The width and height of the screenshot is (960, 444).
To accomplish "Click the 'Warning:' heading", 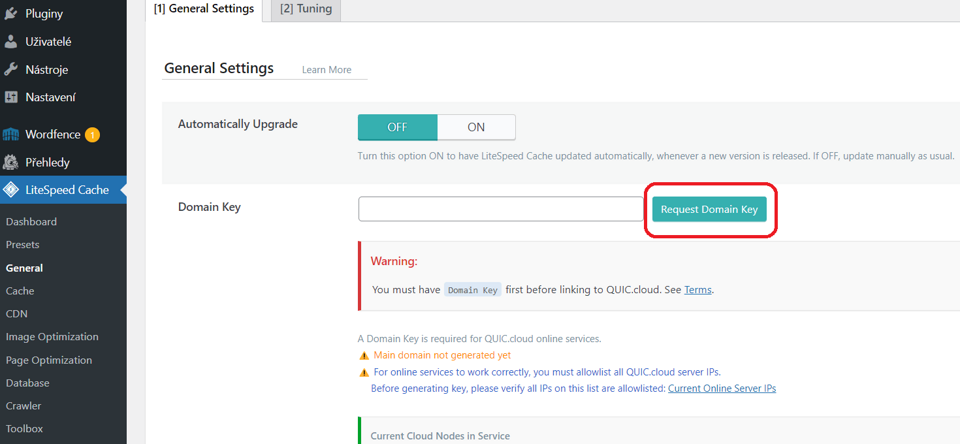I will 394,262.
